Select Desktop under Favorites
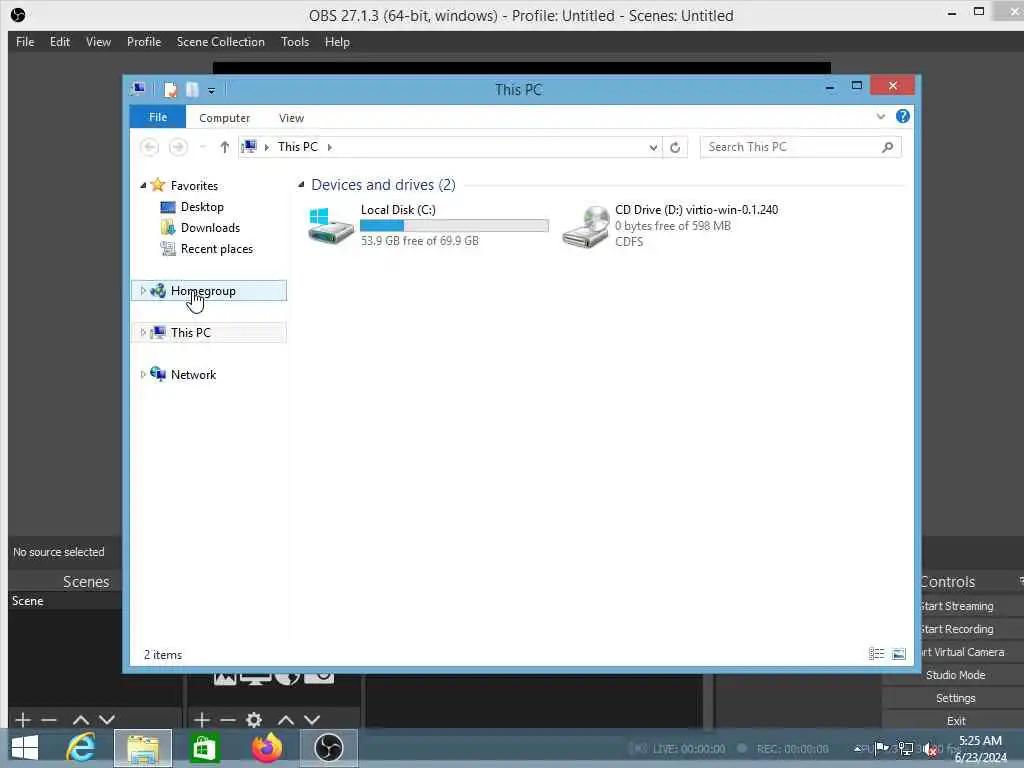Screen dimensions: 1024x768 (202, 207)
